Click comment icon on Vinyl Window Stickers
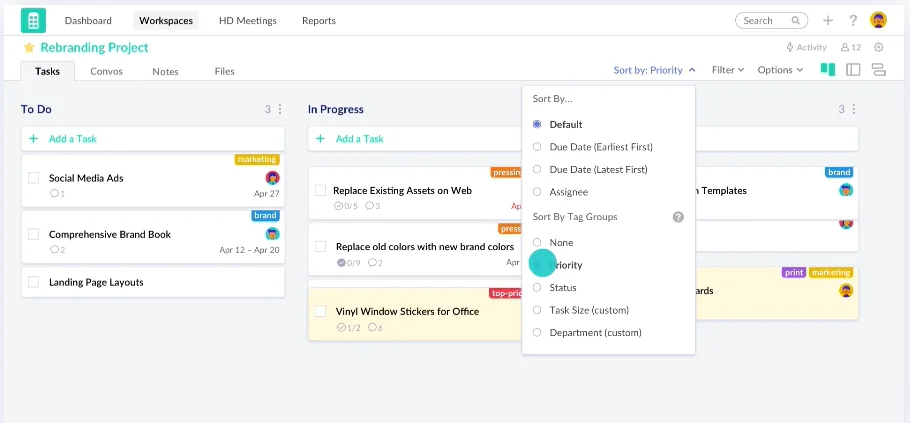The height and width of the screenshot is (423, 910). point(372,327)
